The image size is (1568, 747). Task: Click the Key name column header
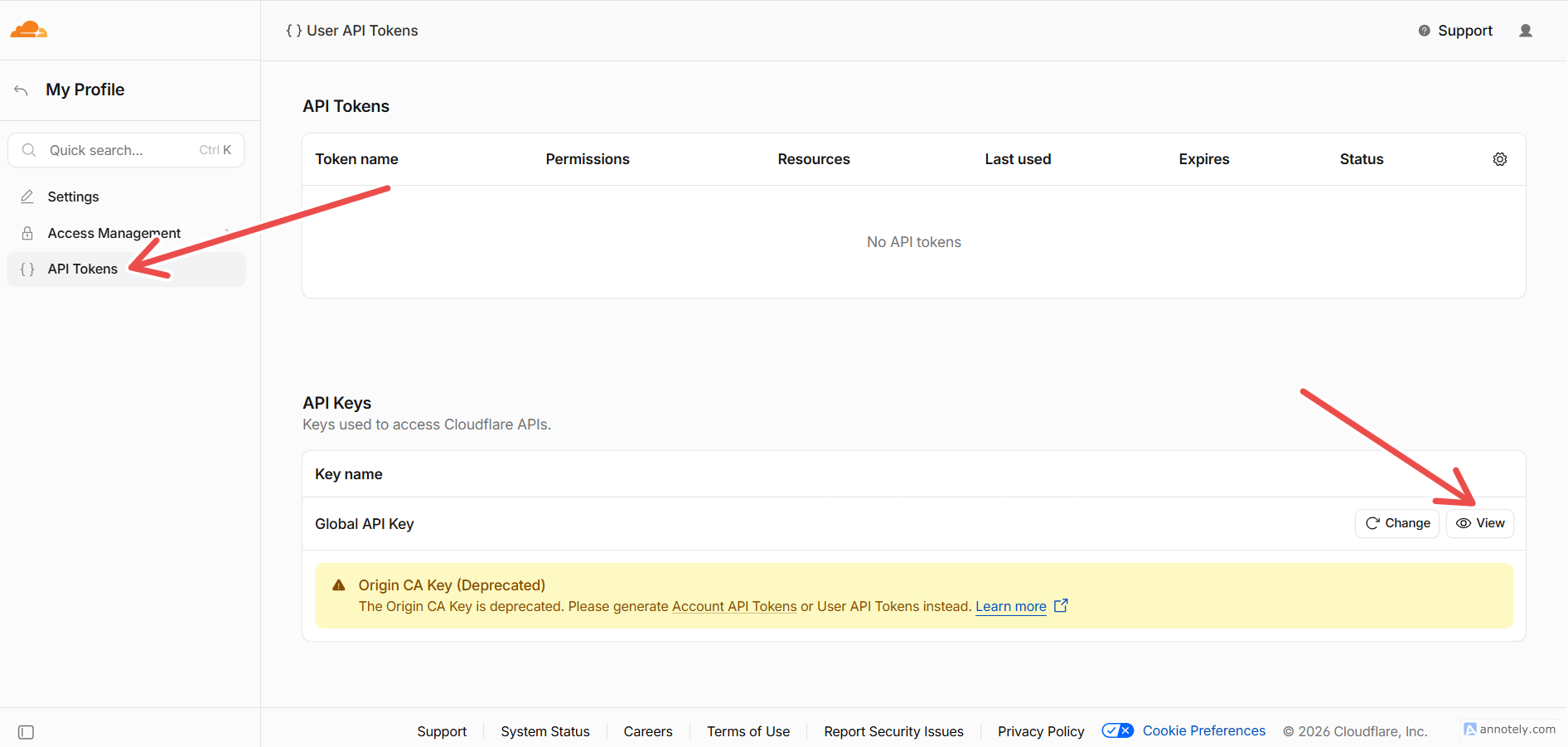point(349,474)
